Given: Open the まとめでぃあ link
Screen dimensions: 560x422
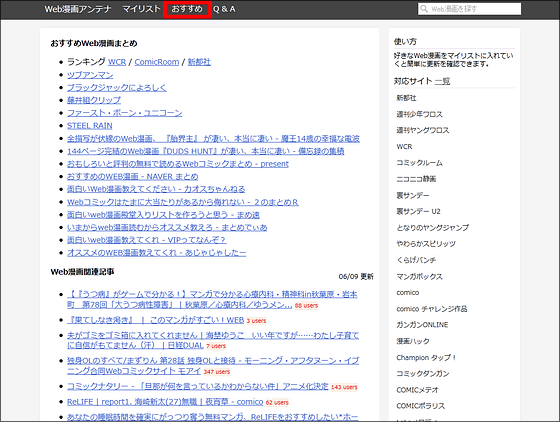Looking at the screenshot, I should click(x=167, y=227).
